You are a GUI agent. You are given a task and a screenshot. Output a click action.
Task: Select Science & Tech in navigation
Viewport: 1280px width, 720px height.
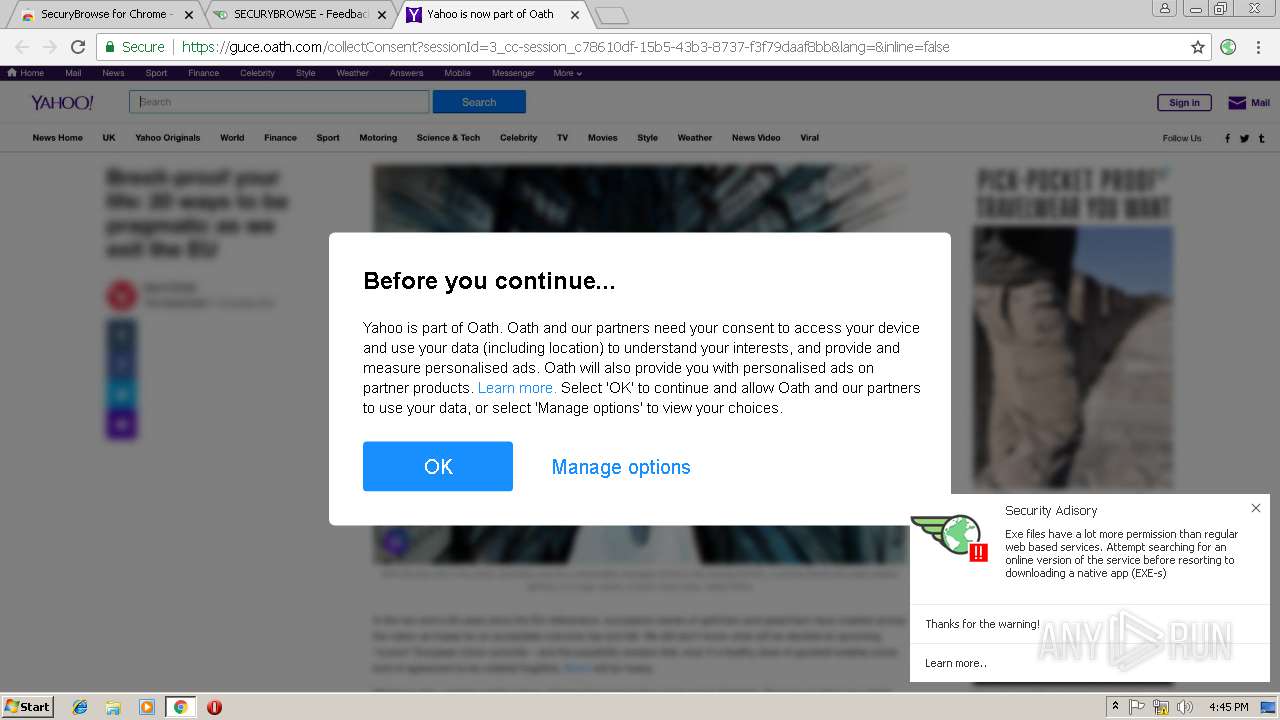coord(448,138)
